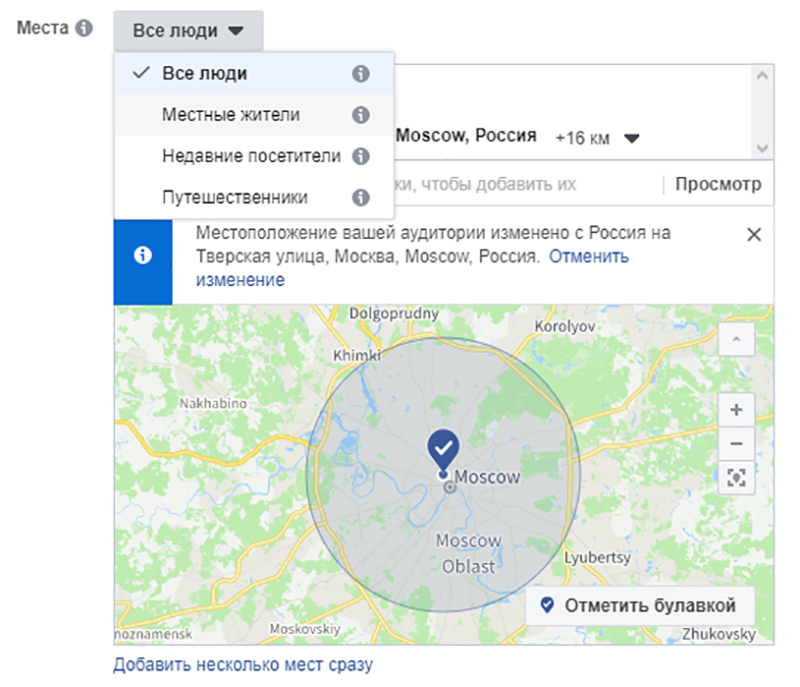Click info icon beside Недавние посетители option
The height and width of the screenshot is (687, 800).
point(361,156)
